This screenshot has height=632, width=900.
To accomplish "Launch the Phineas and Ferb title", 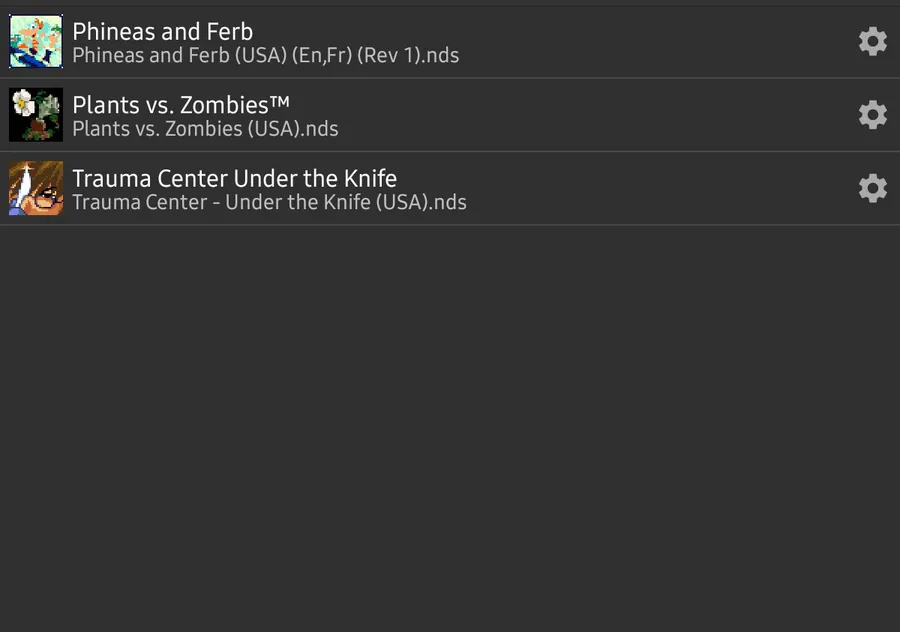I will pos(162,31).
